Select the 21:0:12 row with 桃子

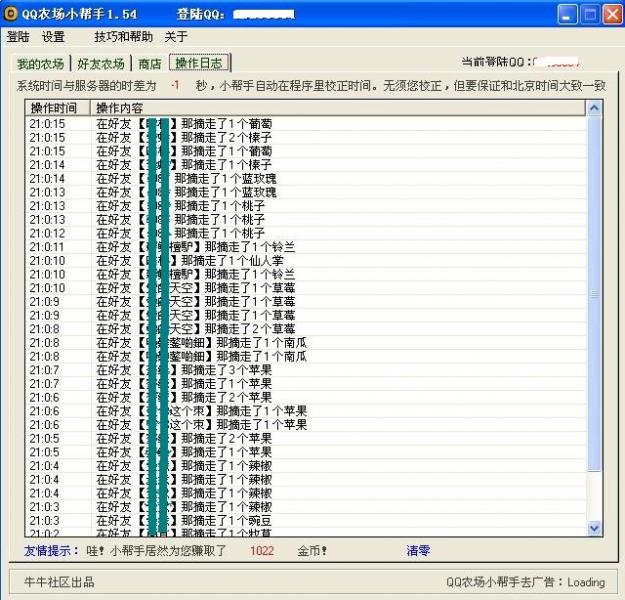tap(305, 233)
